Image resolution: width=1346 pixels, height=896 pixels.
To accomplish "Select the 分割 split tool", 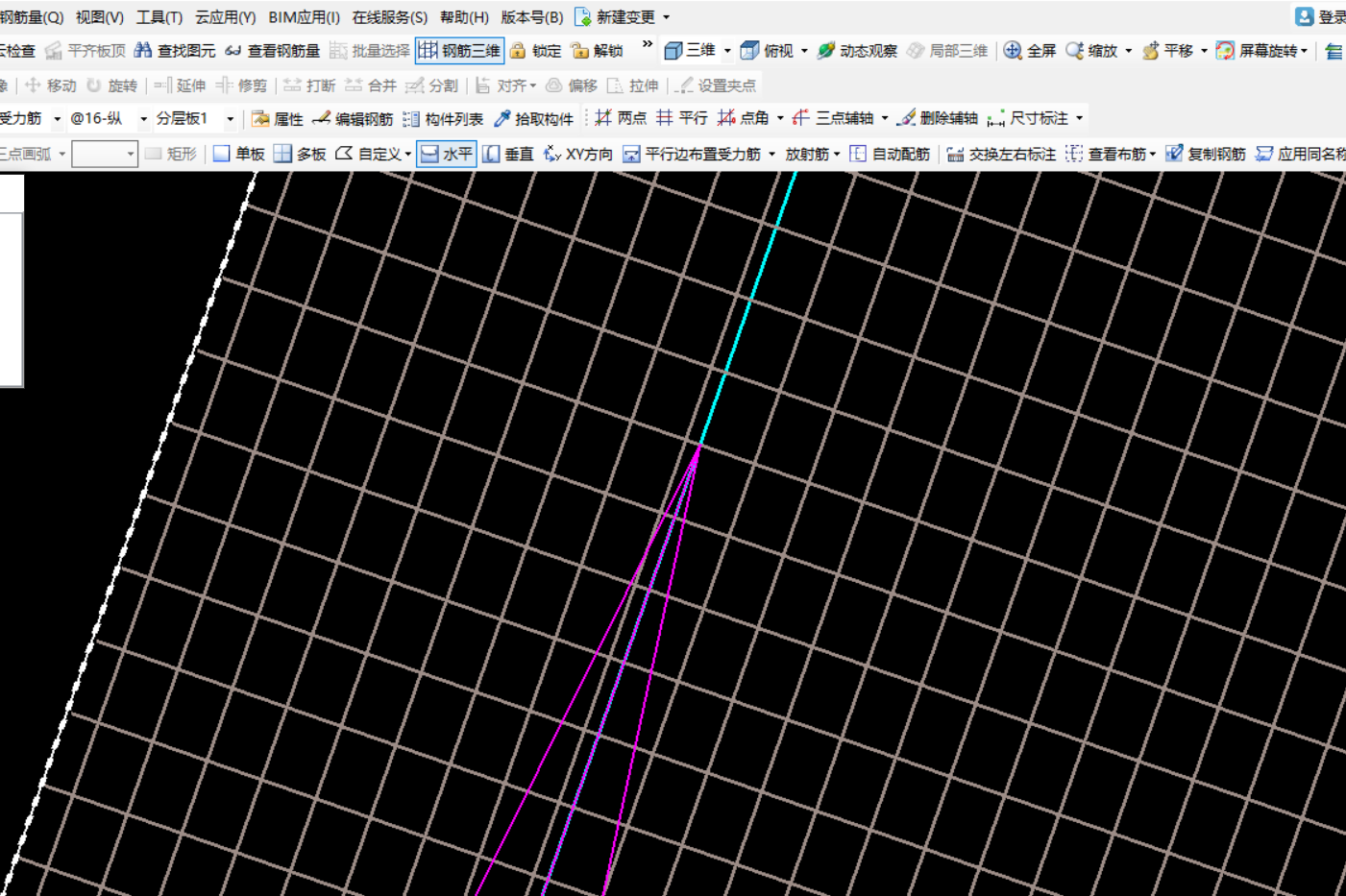I will [432, 85].
